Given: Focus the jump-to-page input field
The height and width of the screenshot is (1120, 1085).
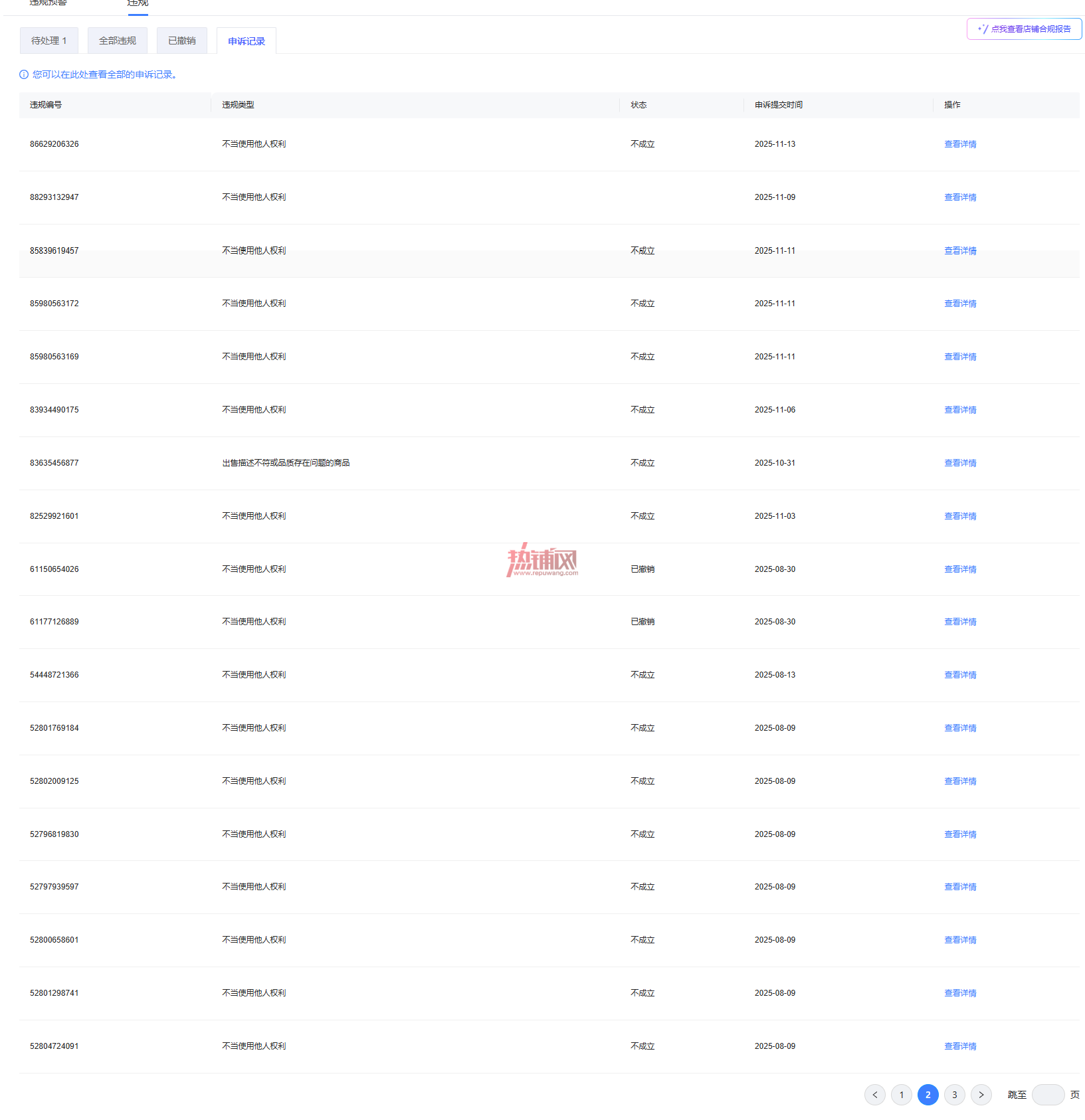Looking at the screenshot, I should (1048, 1095).
